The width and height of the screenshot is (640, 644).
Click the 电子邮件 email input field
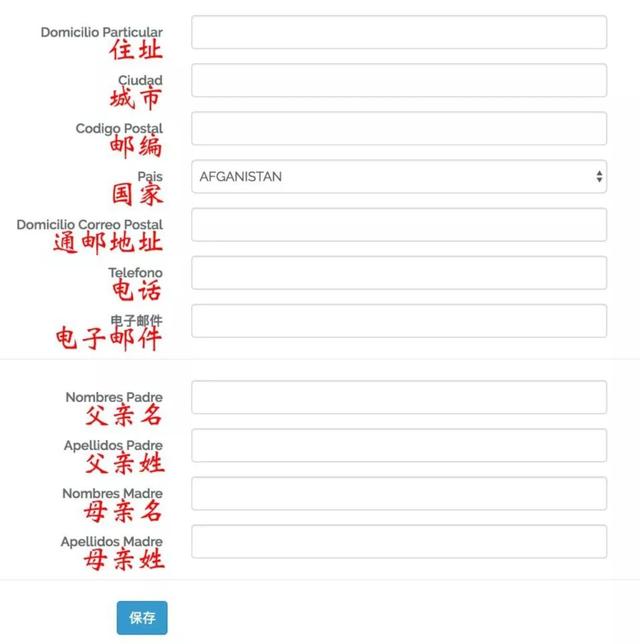point(399,321)
